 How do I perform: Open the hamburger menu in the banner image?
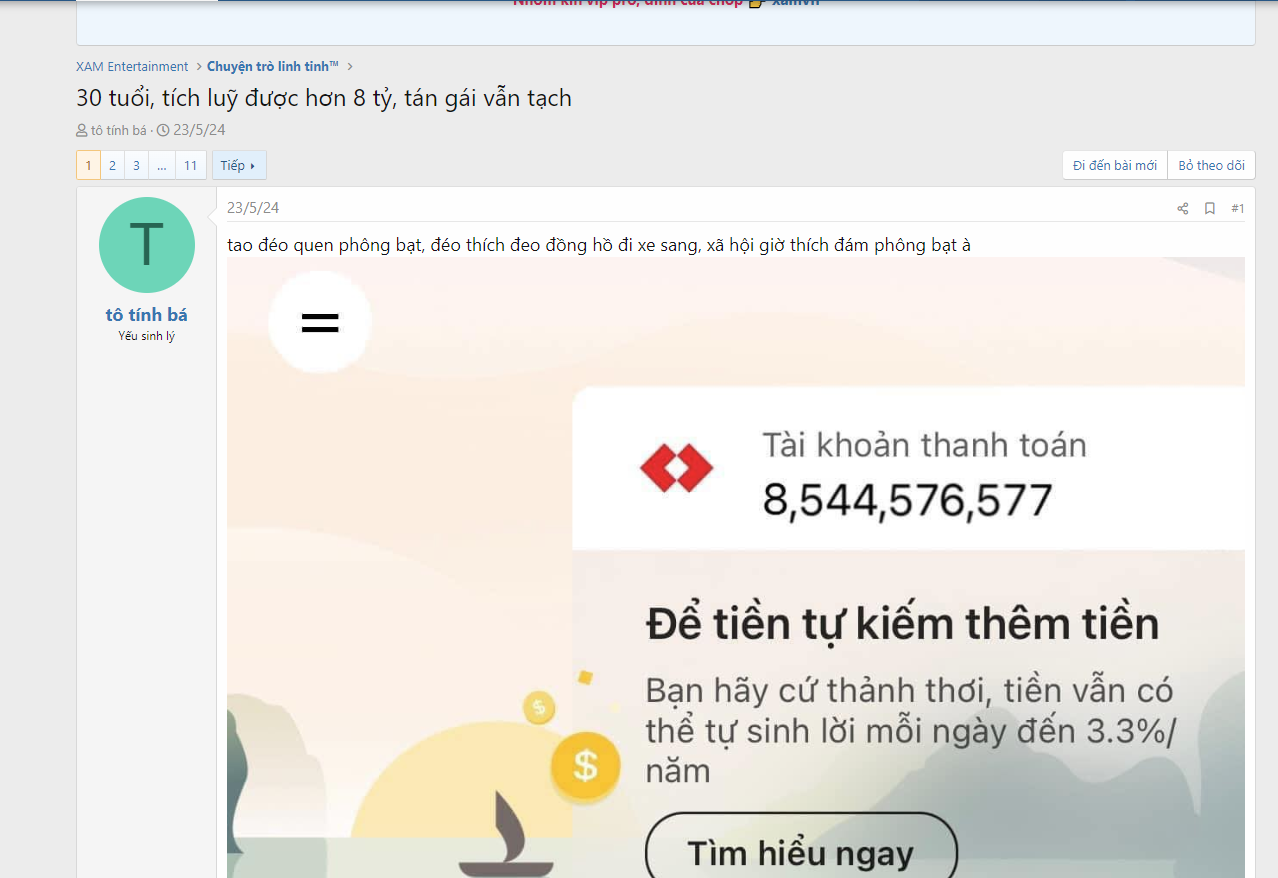(x=318, y=322)
